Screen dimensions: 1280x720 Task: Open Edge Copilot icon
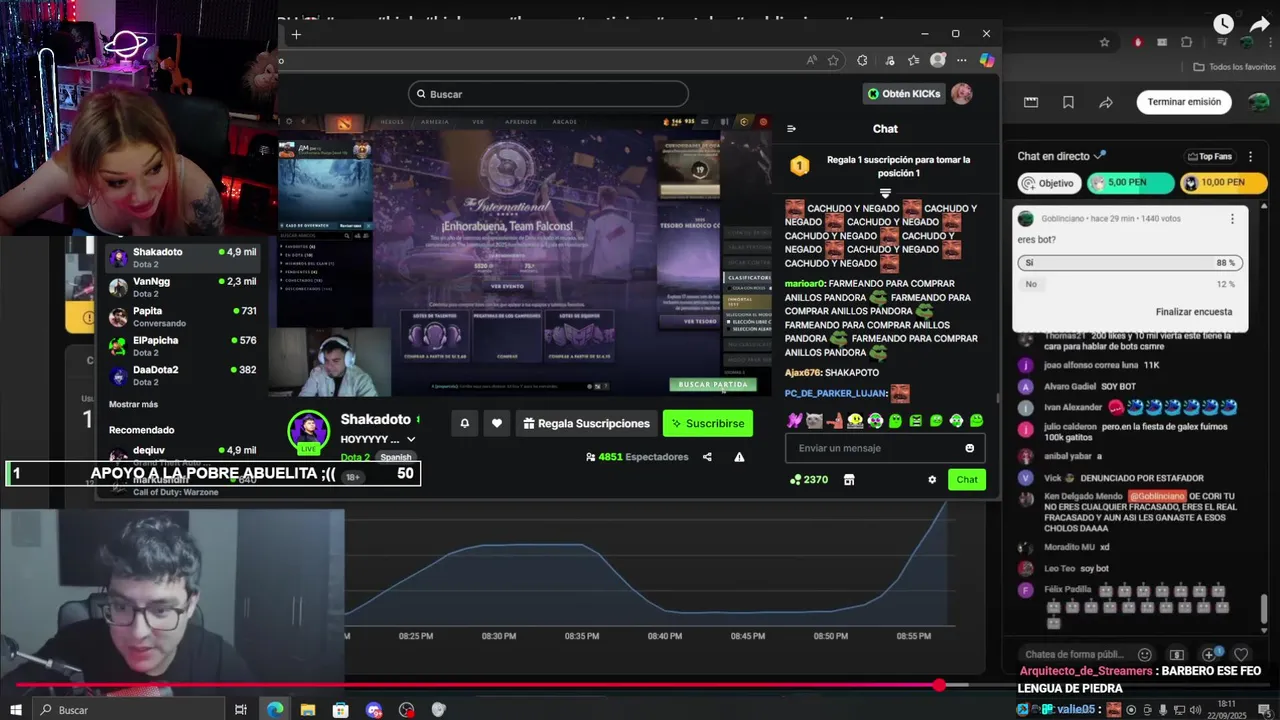[987, 61]
